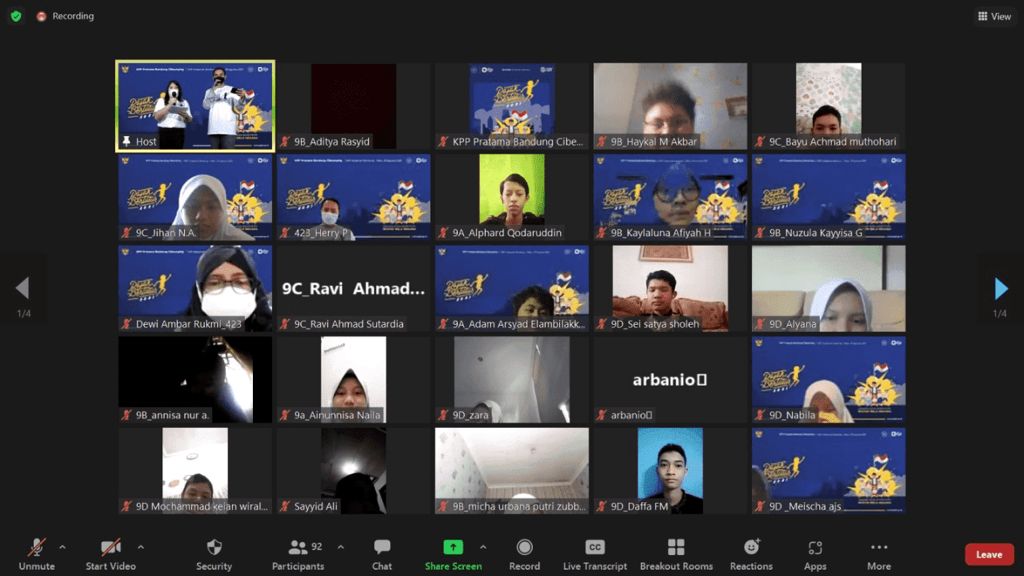Enable Live Transcript captions

[594, 554]
